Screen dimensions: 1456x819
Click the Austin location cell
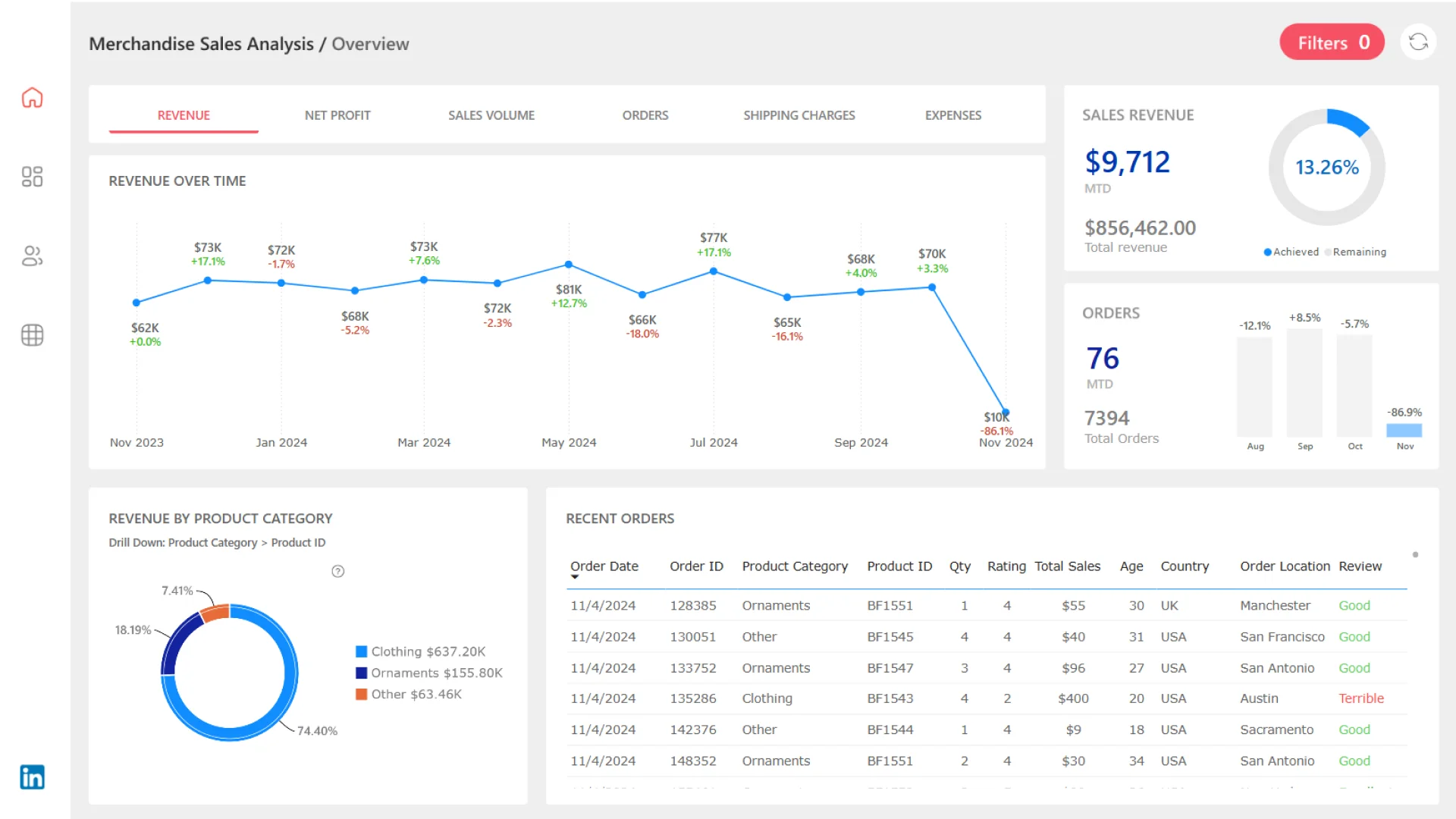1259,698
